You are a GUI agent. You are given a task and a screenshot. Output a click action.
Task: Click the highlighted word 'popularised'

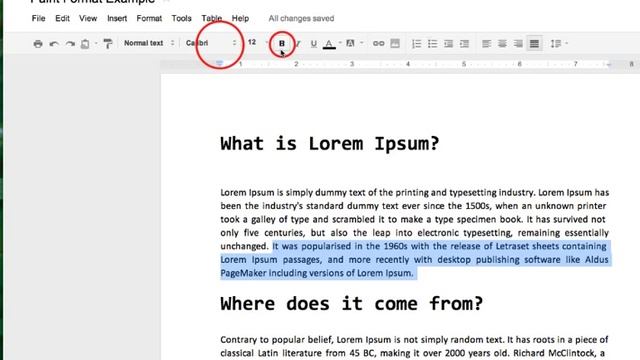(x=326, y=247)
